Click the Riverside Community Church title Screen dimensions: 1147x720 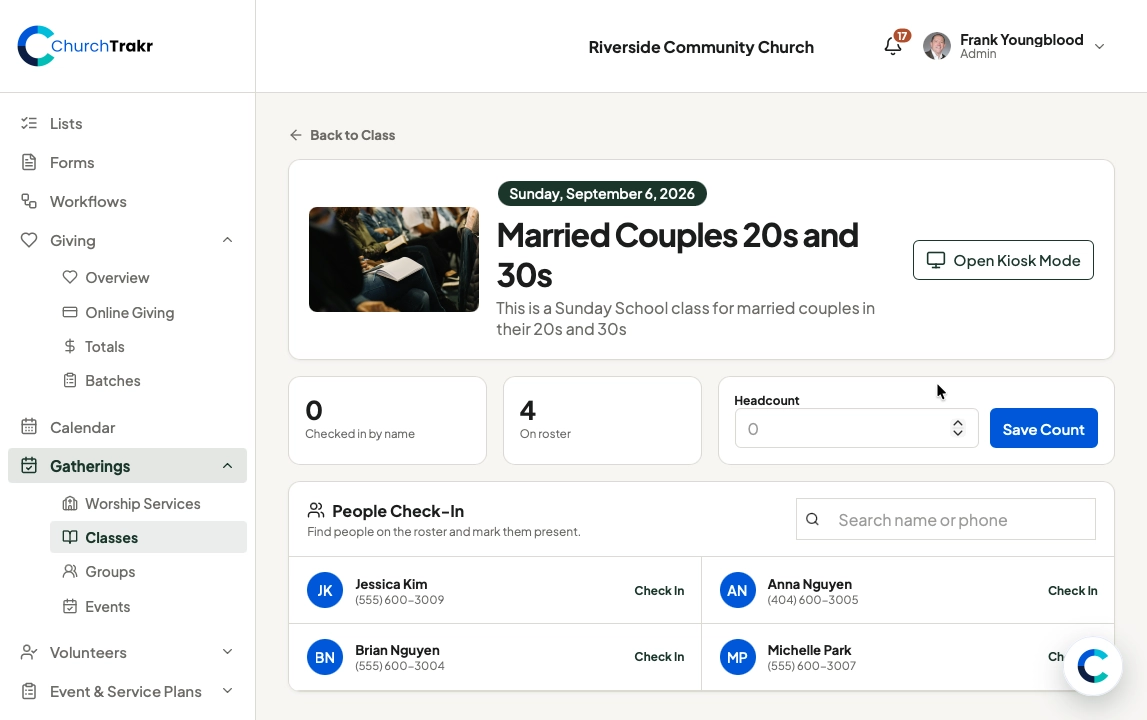coord(701,47)
